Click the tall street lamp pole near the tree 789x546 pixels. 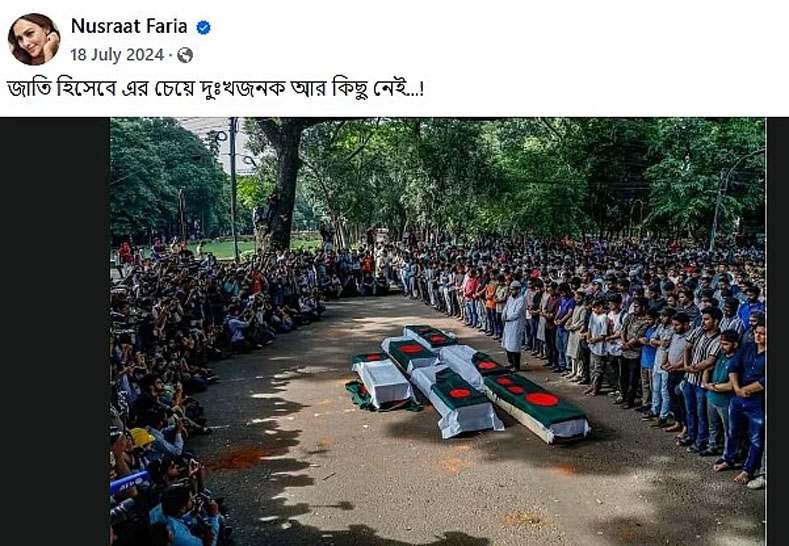click(x=234, y=189)
